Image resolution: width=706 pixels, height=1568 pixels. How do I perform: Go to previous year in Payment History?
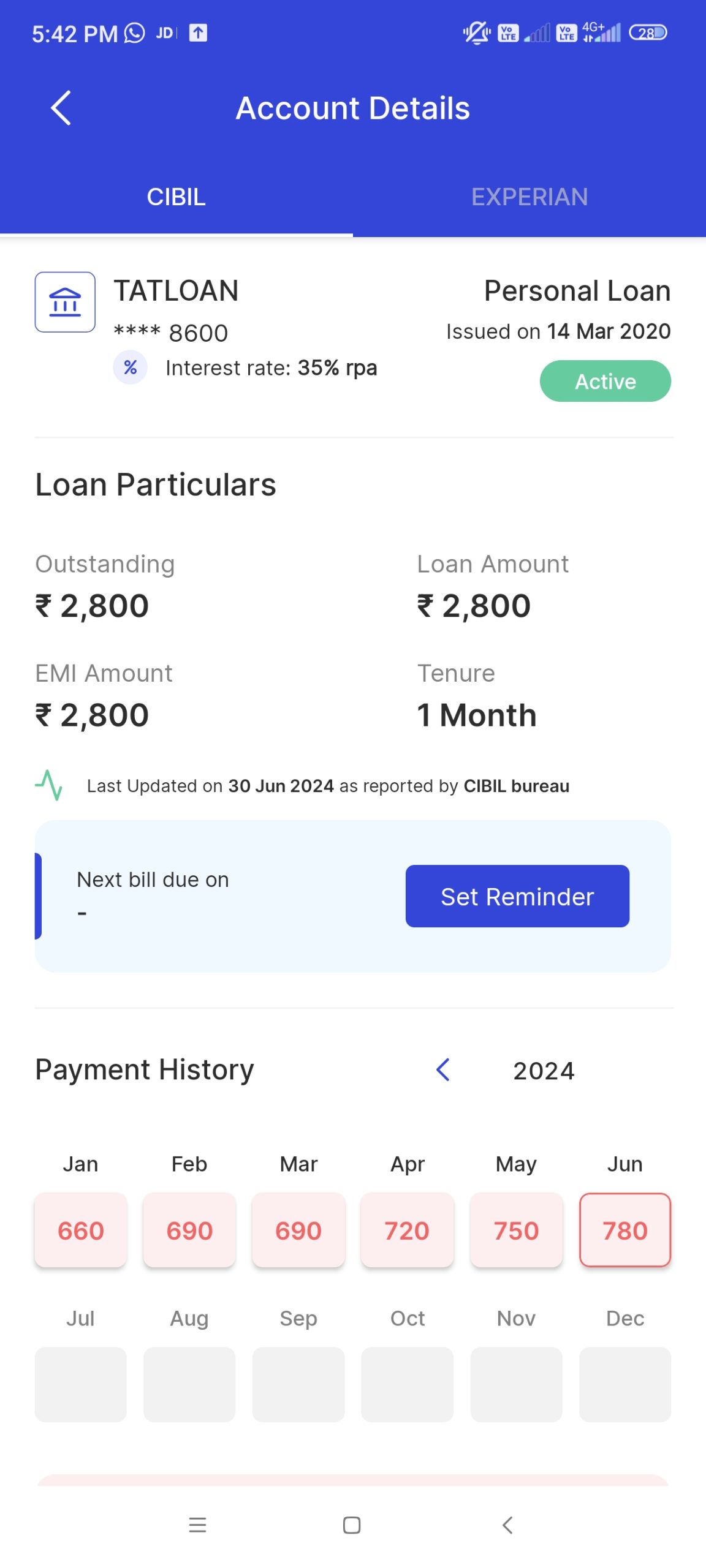click(x=443, y=1070)
